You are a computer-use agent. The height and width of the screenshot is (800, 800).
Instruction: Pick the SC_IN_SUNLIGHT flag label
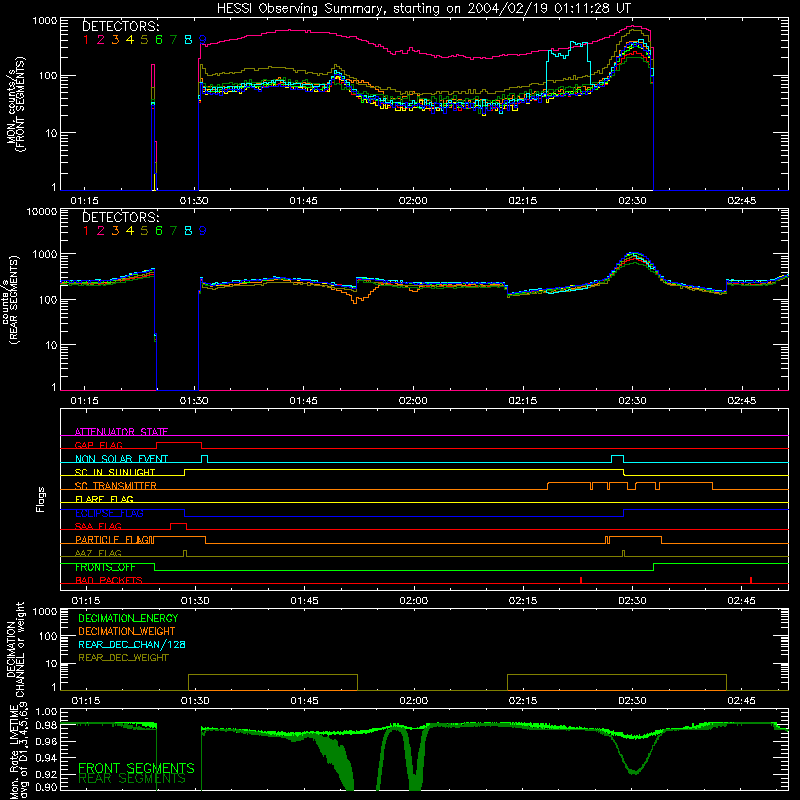click(x=115, y=472)
